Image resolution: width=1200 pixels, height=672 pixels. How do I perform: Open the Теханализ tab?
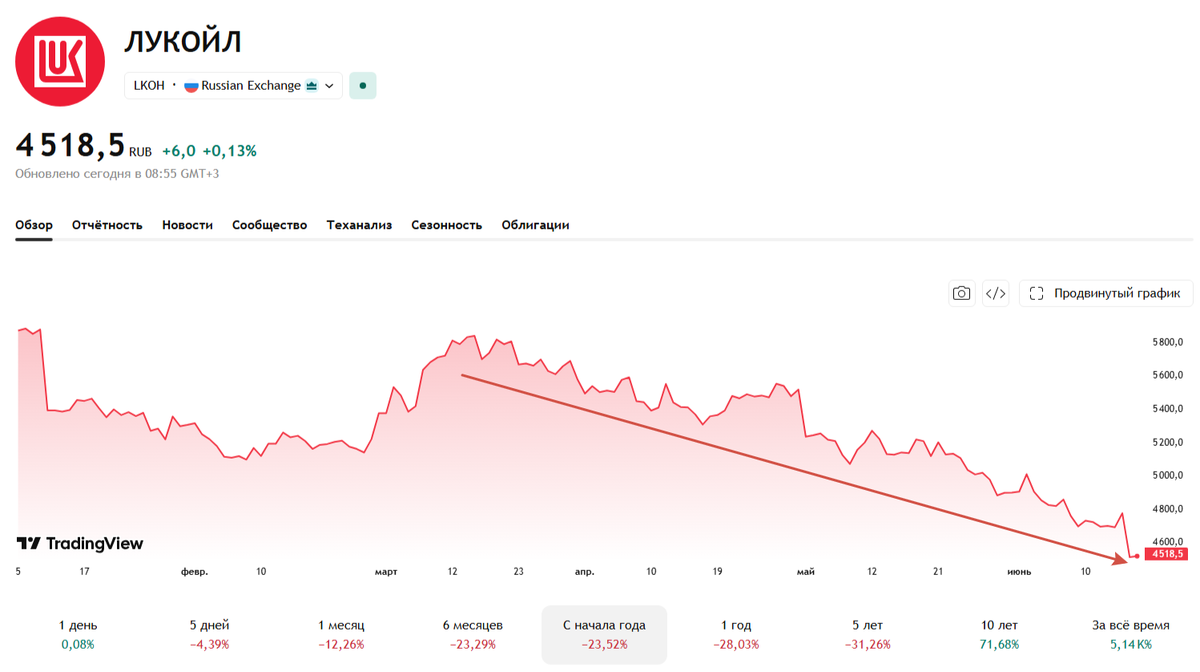pyautogui.click(x=359, y=225)
